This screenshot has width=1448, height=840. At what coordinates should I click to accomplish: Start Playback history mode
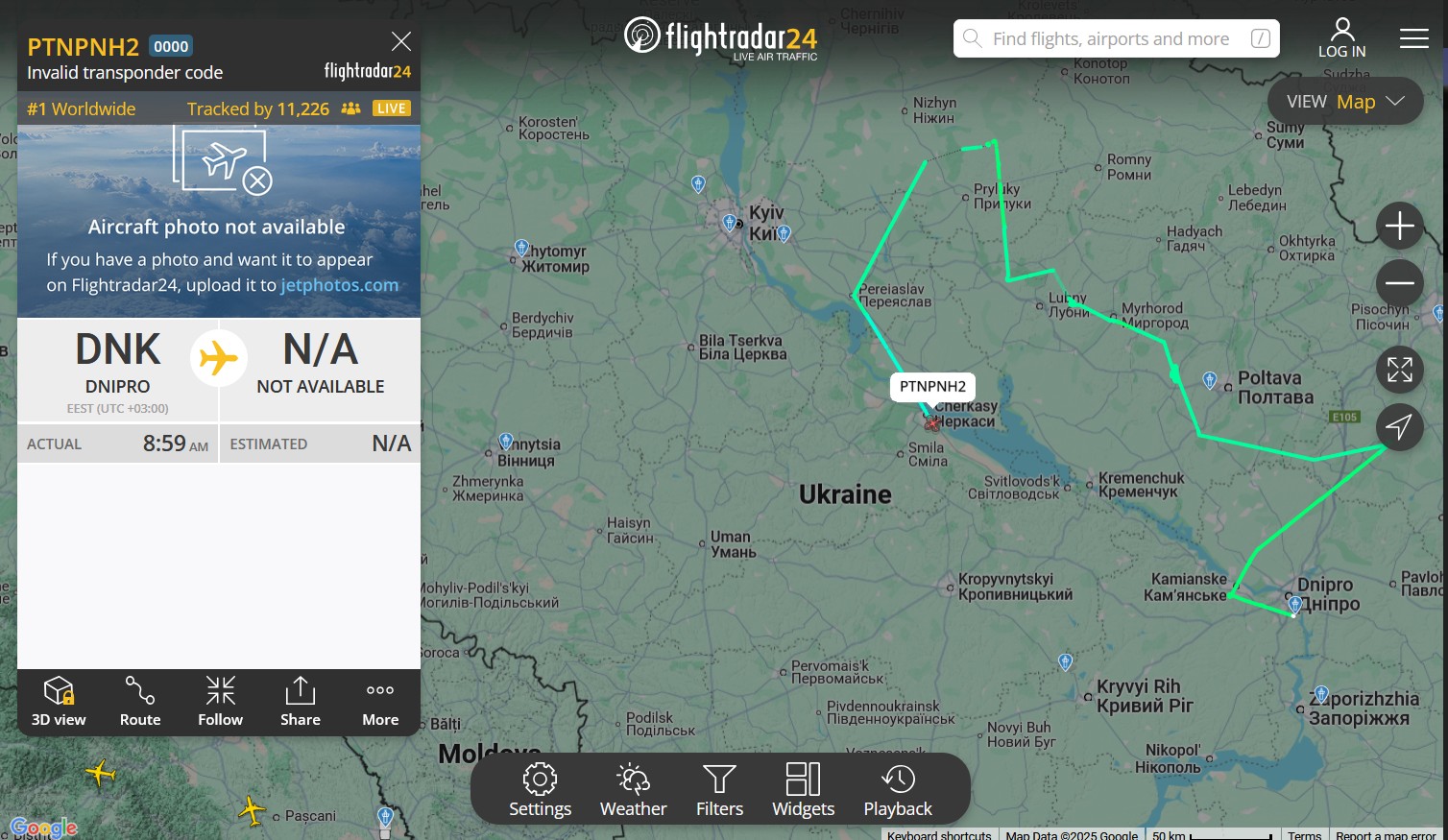point(898,789)
